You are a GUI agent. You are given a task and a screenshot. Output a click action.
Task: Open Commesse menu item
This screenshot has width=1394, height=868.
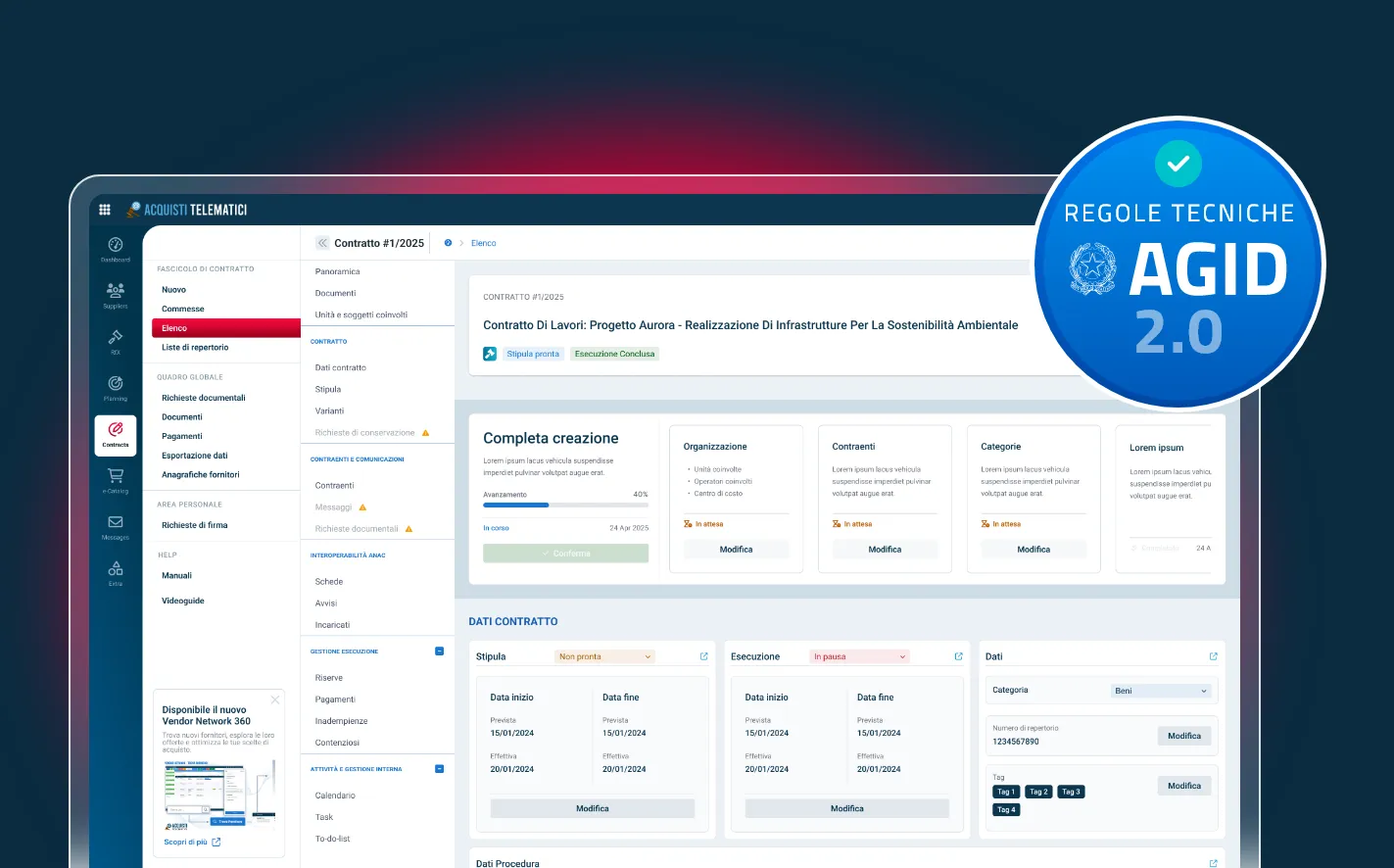pos(183,309)
